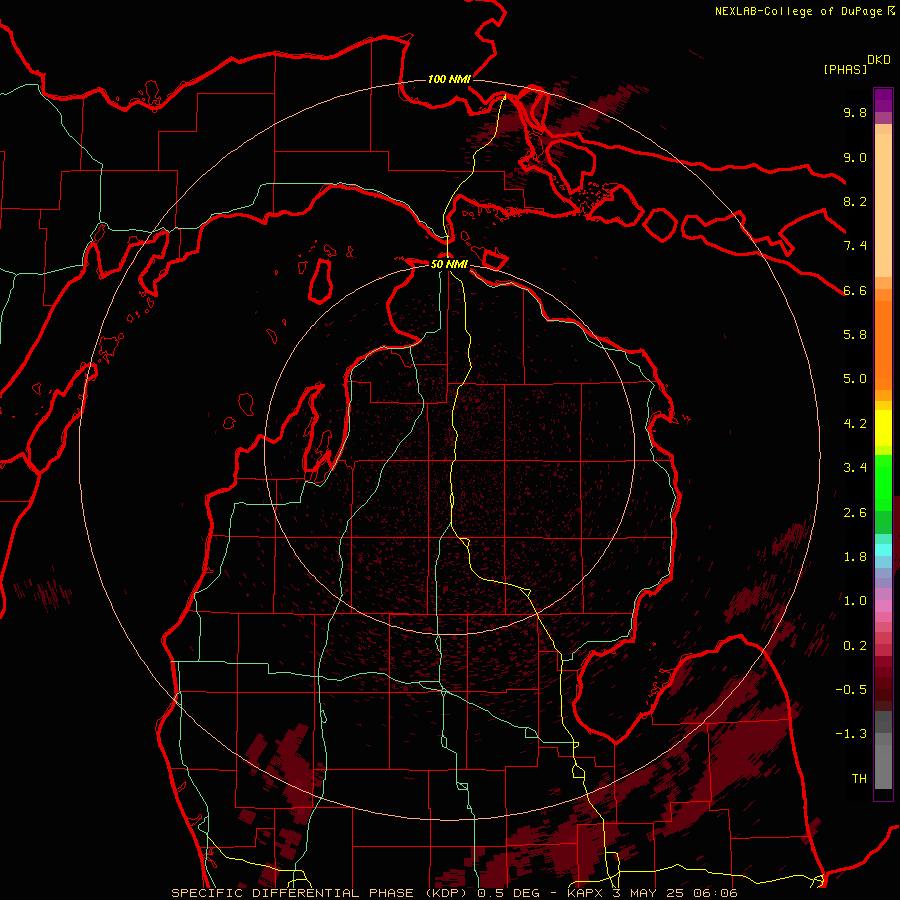The height and width of the screenshot is (900, 900).
Task: Pick the purple band atop color bar
Action: point(883,100)
